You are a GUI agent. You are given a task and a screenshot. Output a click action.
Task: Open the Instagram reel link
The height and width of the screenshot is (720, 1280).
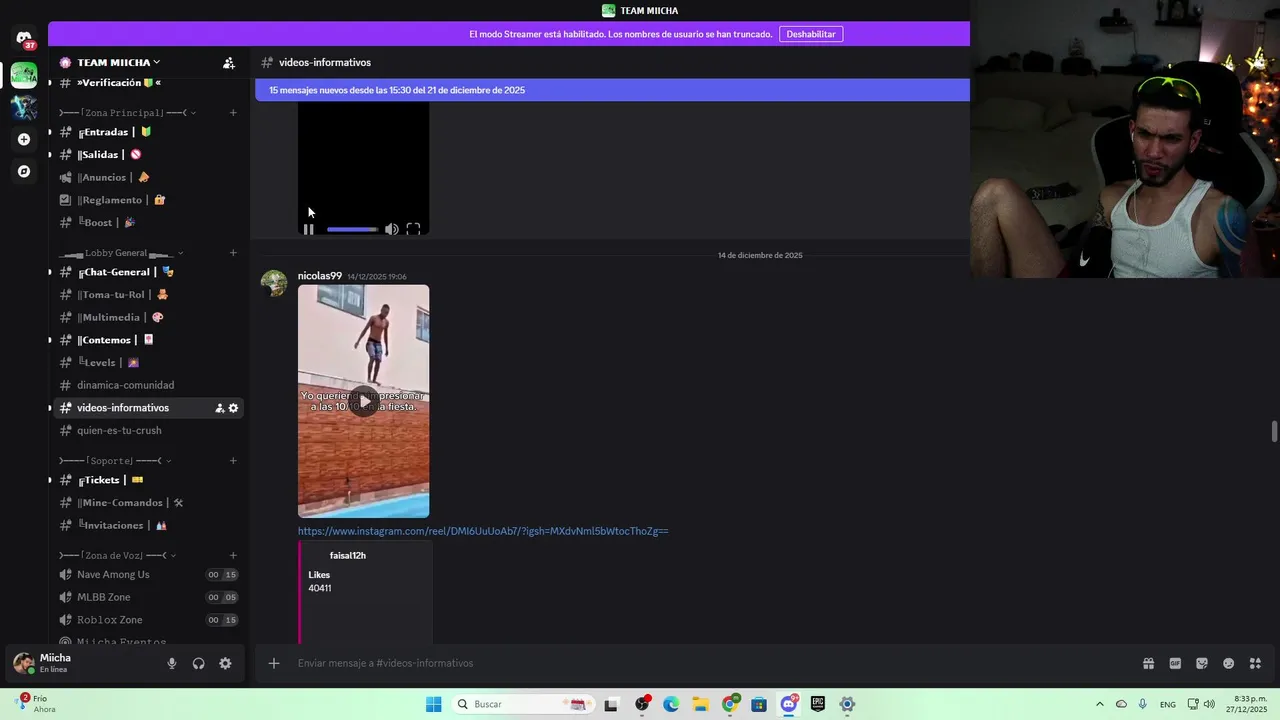tap(483, 531)
